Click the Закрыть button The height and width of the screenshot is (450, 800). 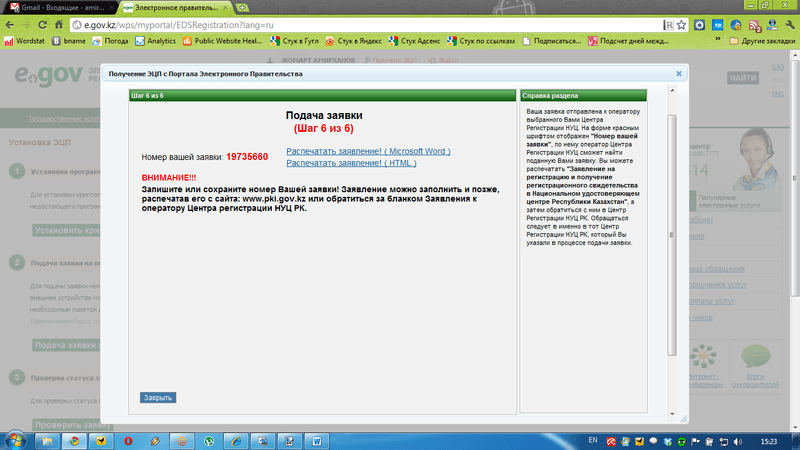[158, 397]
